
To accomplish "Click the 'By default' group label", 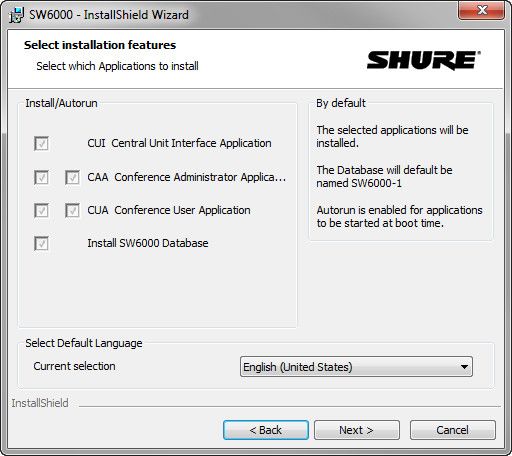I will tap(341, 103).
